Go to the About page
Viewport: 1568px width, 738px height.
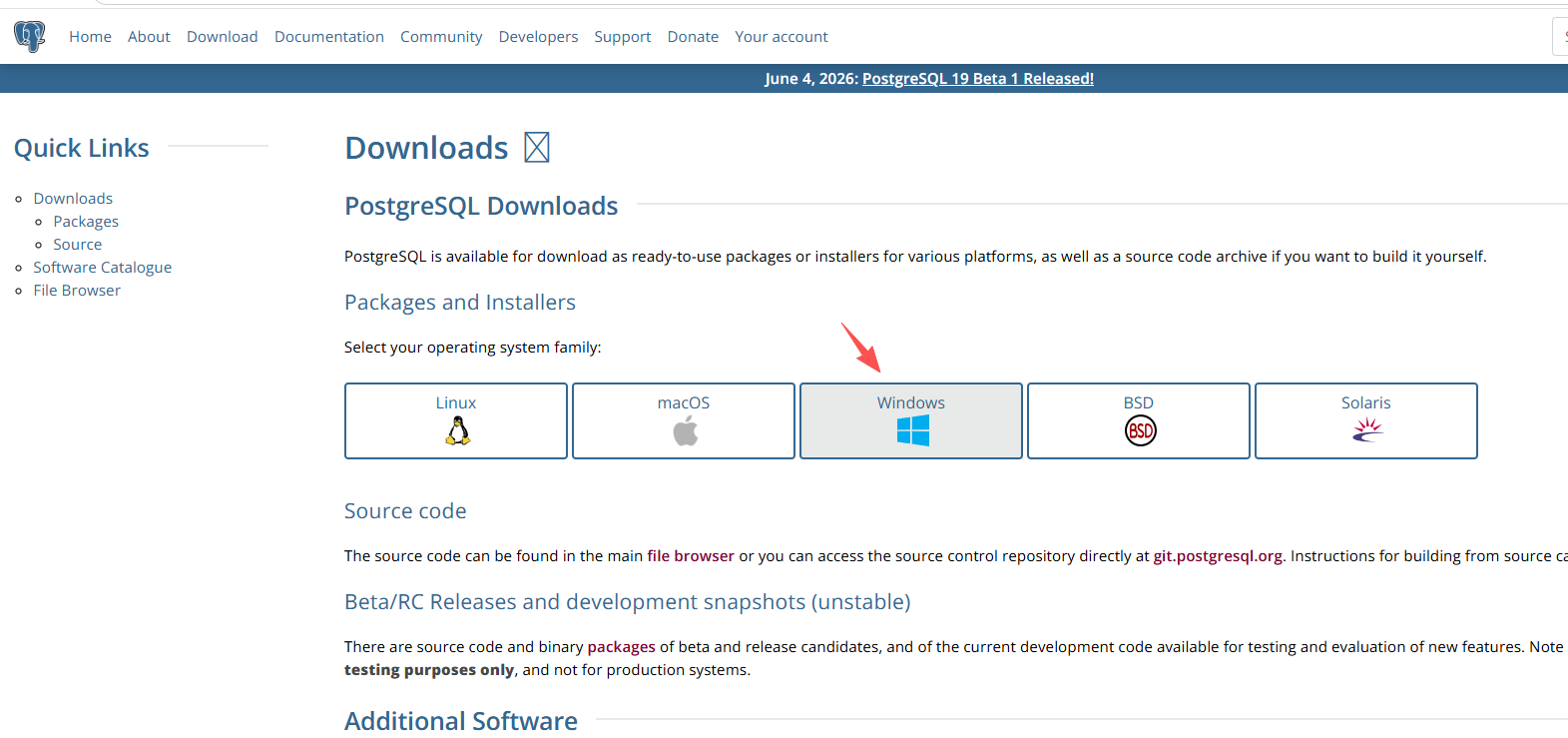[149, 37]
